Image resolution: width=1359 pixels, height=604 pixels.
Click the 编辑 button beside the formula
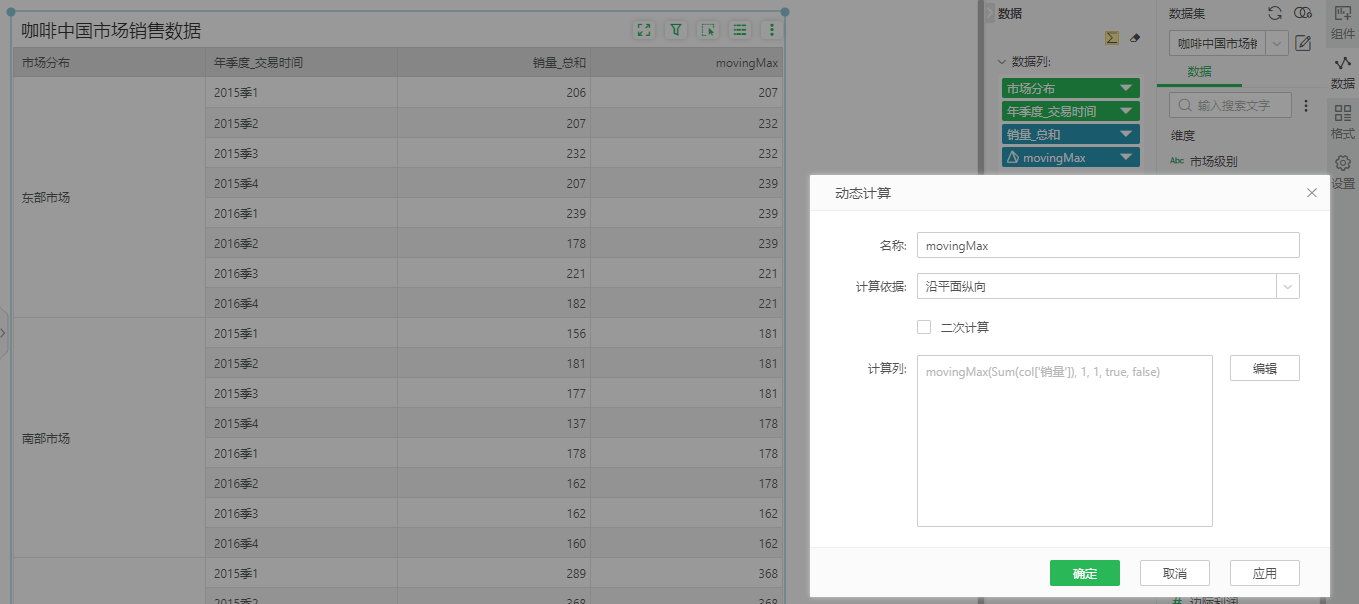click(x=1265, y=368)
